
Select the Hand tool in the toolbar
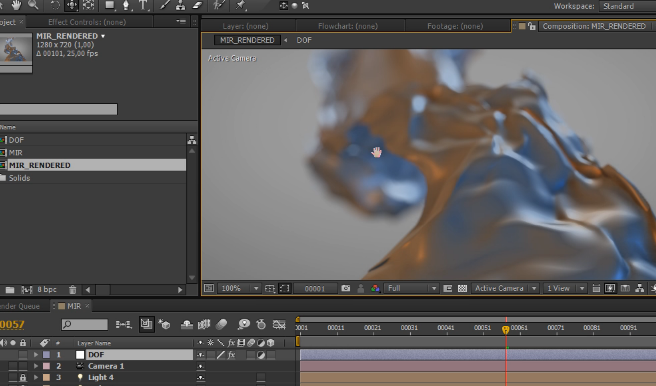(x=16, y=5)
